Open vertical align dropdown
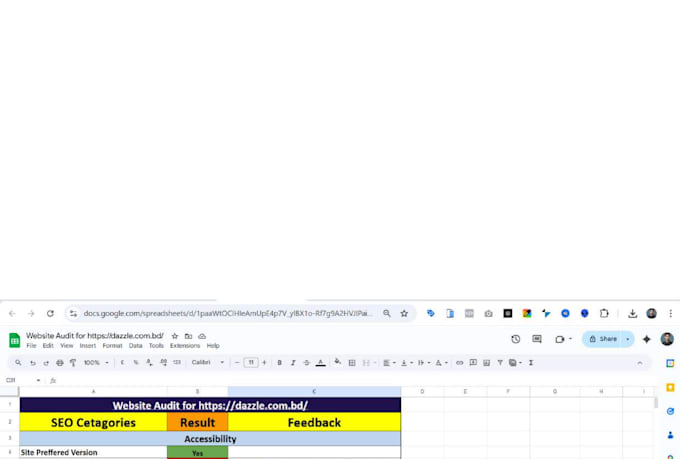Image resolution: width=680 pixels, height=459 pixels. point(406,363)
